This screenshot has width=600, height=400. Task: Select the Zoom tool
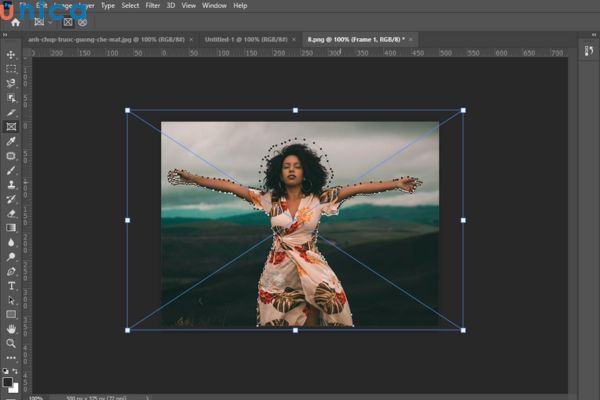(x=11, y=343)
